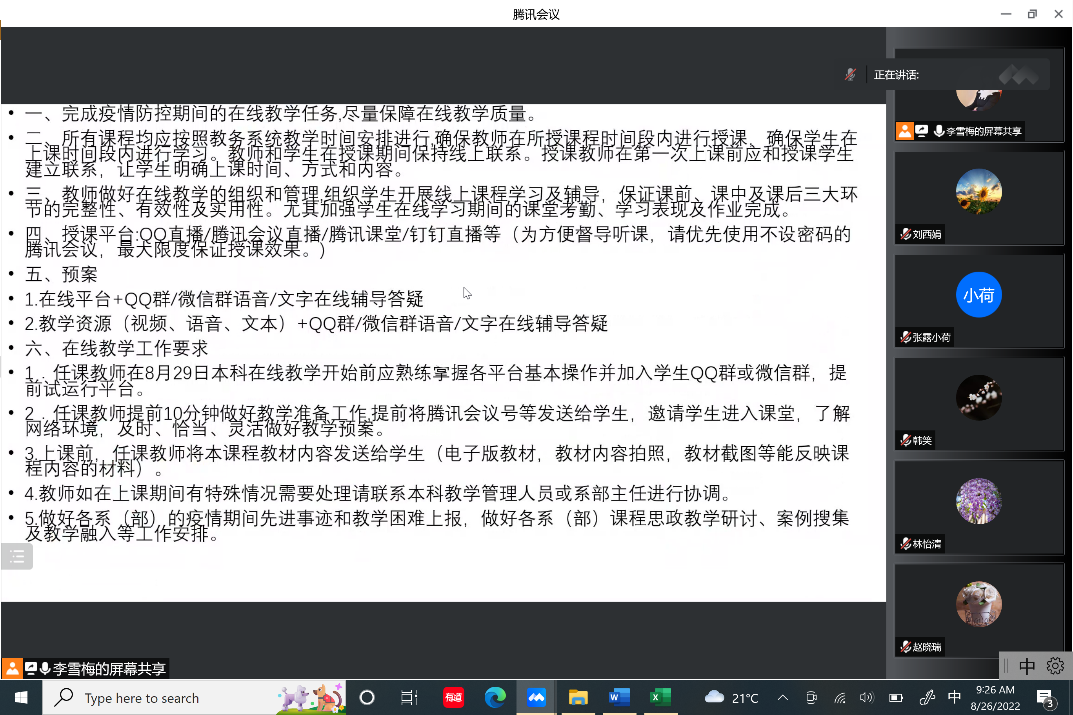Image resolution: width=1073 pixels, height=715 pixels.
Task: Open Tencent Meeting from the taskbar
Action: coord(536,697)
